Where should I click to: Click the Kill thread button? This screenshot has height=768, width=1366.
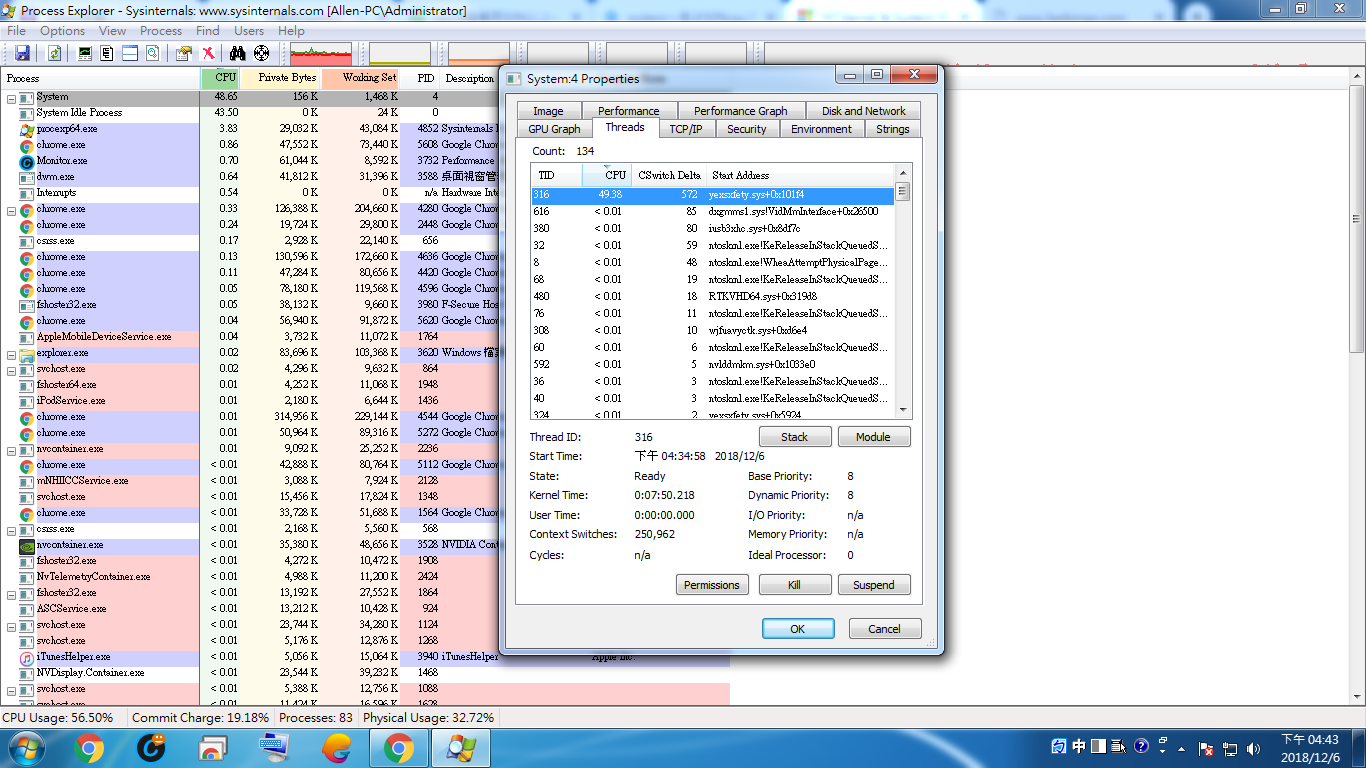point(794,585)
